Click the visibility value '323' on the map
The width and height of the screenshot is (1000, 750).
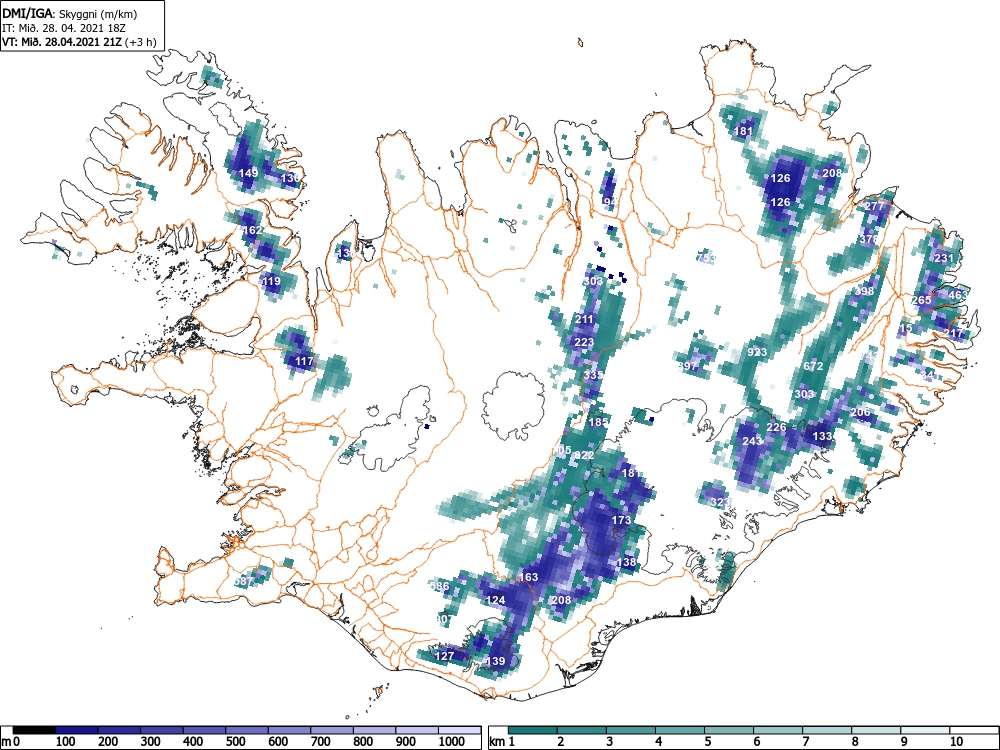click(x=719, y=503)
